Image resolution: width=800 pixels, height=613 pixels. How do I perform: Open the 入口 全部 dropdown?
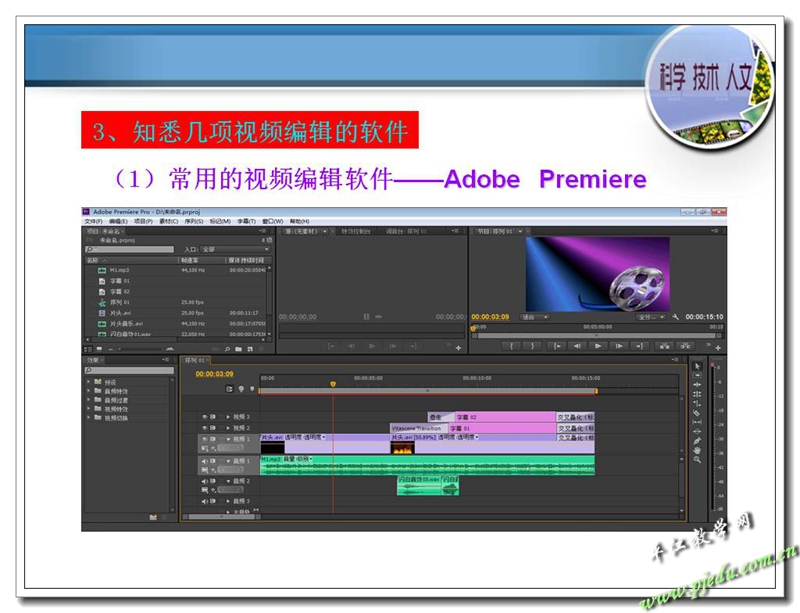236,250
